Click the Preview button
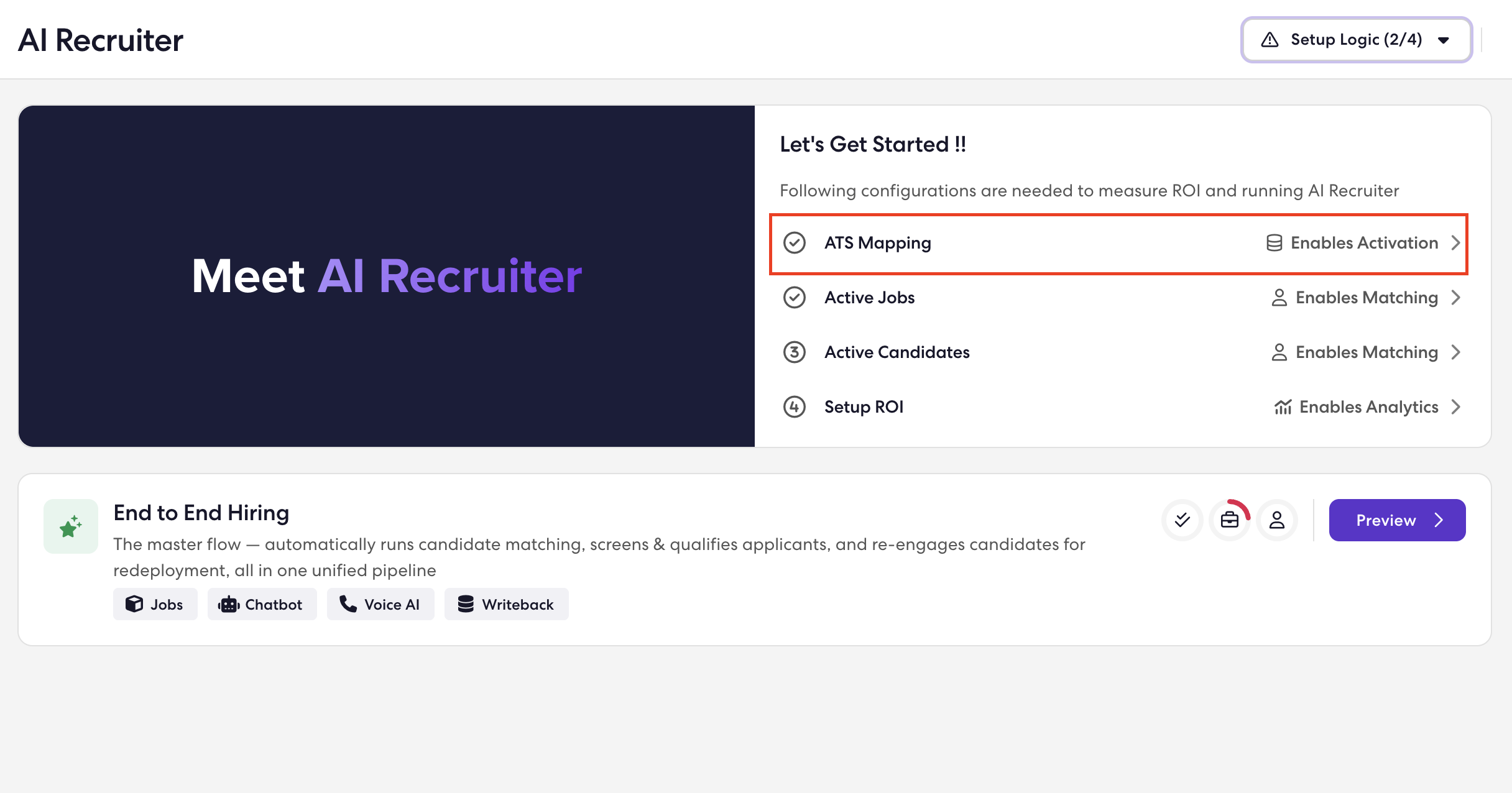This screenshot has width=1512, height=793. [1397, 520]
